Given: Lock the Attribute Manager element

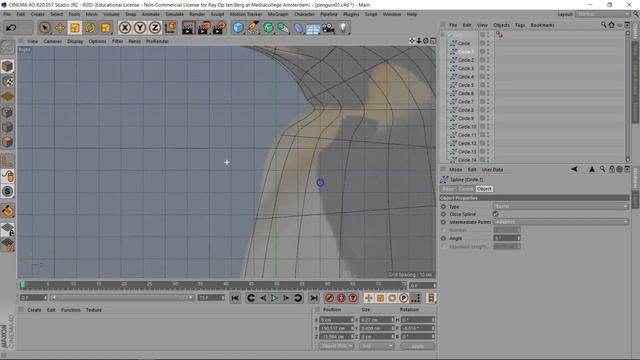Looking at the screenshot, I should (612, 169).
